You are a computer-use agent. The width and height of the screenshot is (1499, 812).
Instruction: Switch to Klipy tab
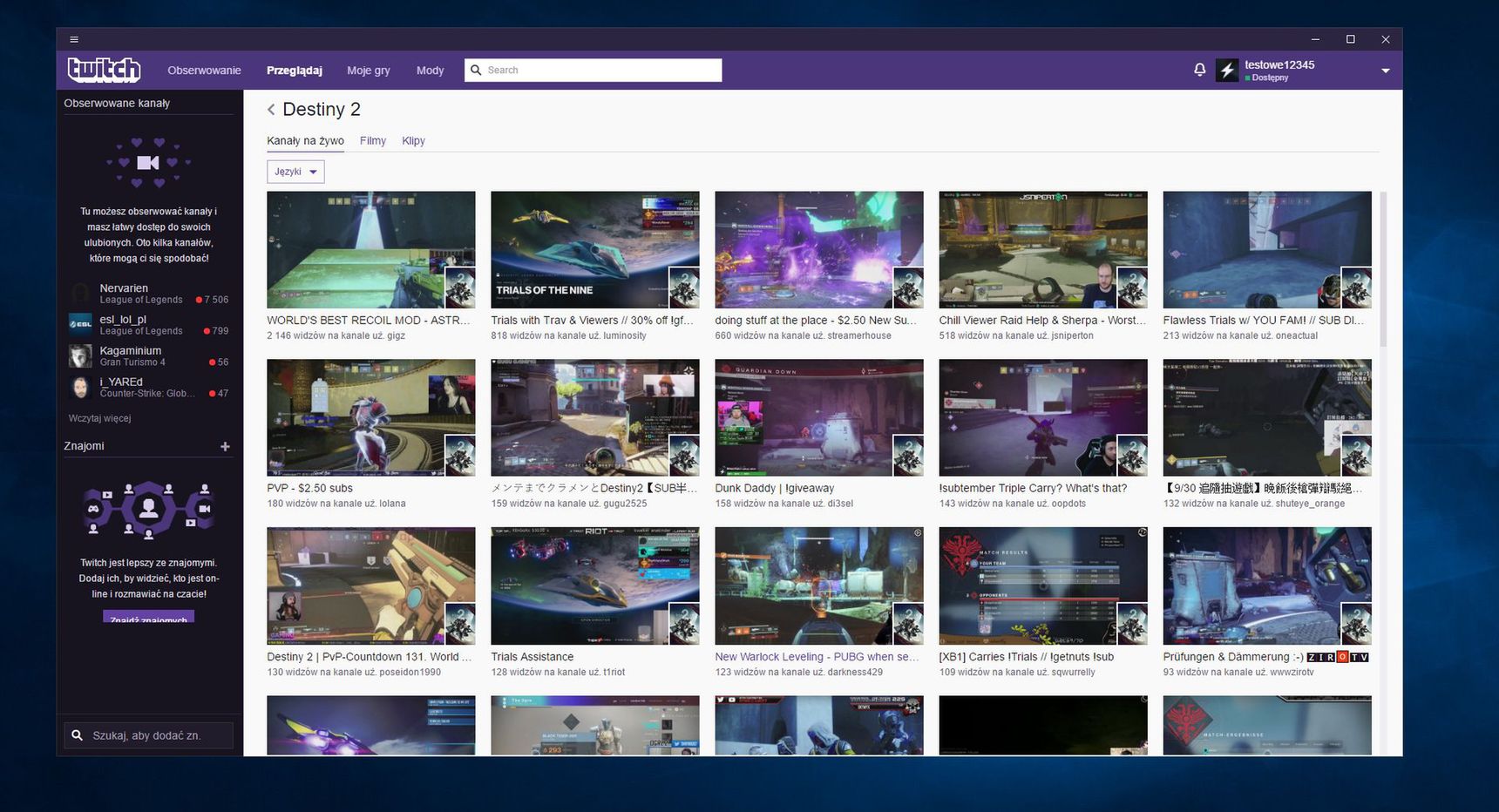point(413,141)
